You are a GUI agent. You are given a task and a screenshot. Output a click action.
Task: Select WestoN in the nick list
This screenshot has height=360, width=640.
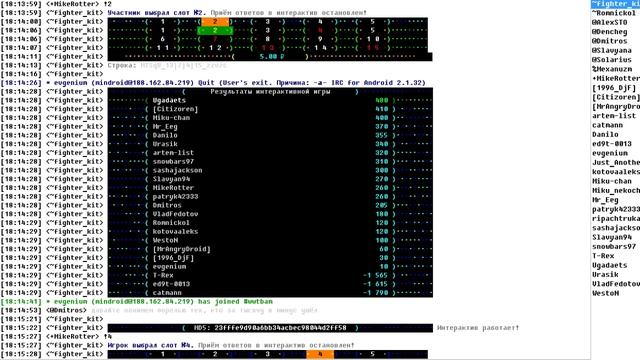click(x=605, y=293)
